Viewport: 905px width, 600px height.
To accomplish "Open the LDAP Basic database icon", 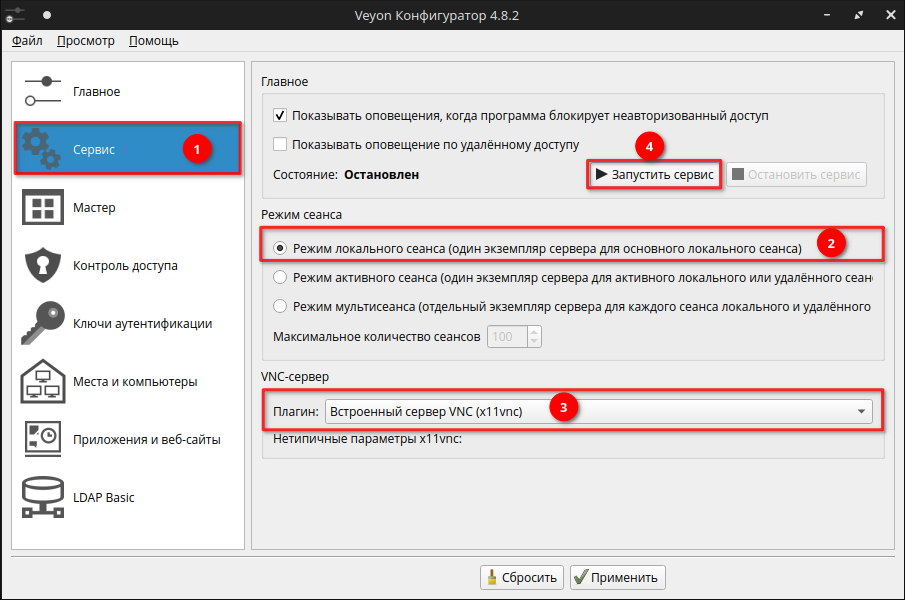I will (43, 497).
